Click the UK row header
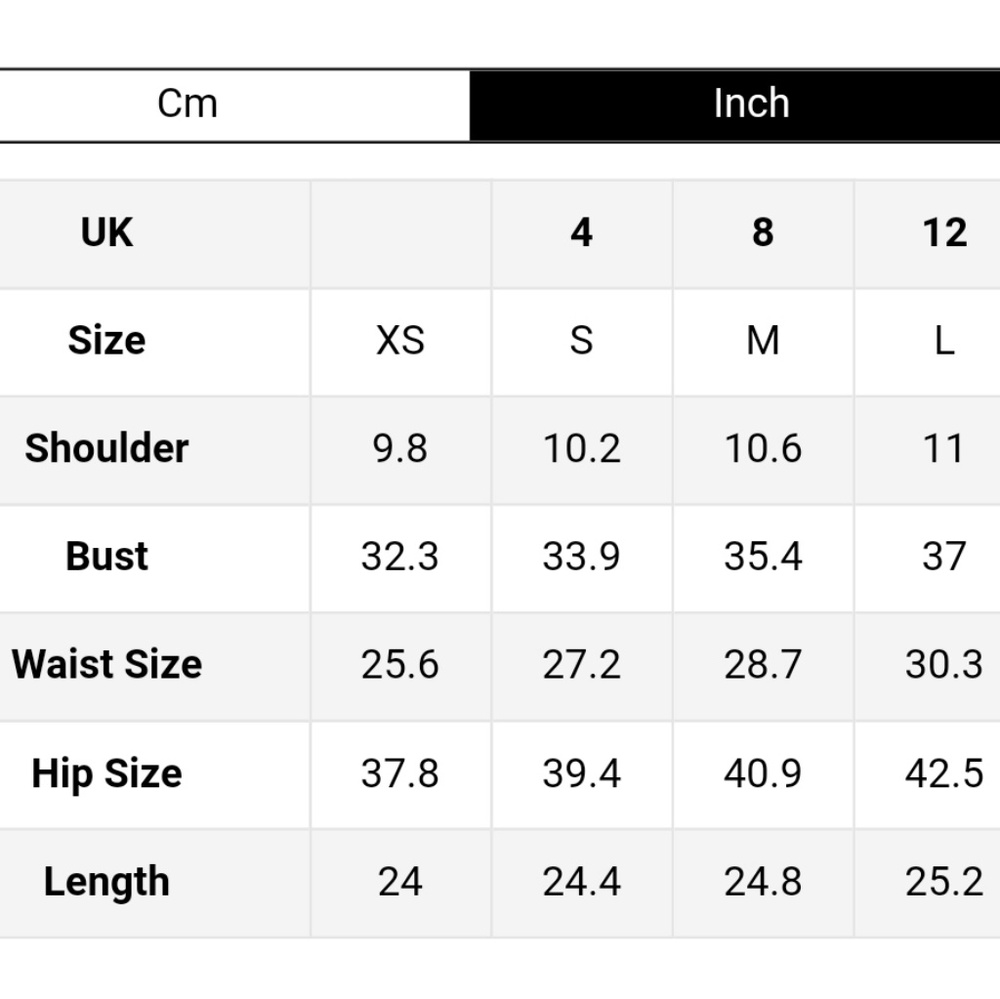1000x999 pixels. tap(107, 233)
